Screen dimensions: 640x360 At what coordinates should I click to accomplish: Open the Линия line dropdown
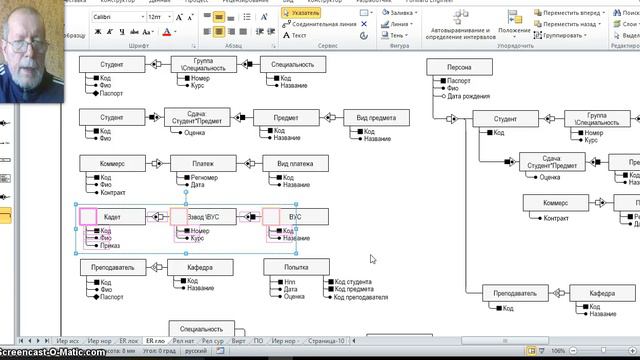397,24
